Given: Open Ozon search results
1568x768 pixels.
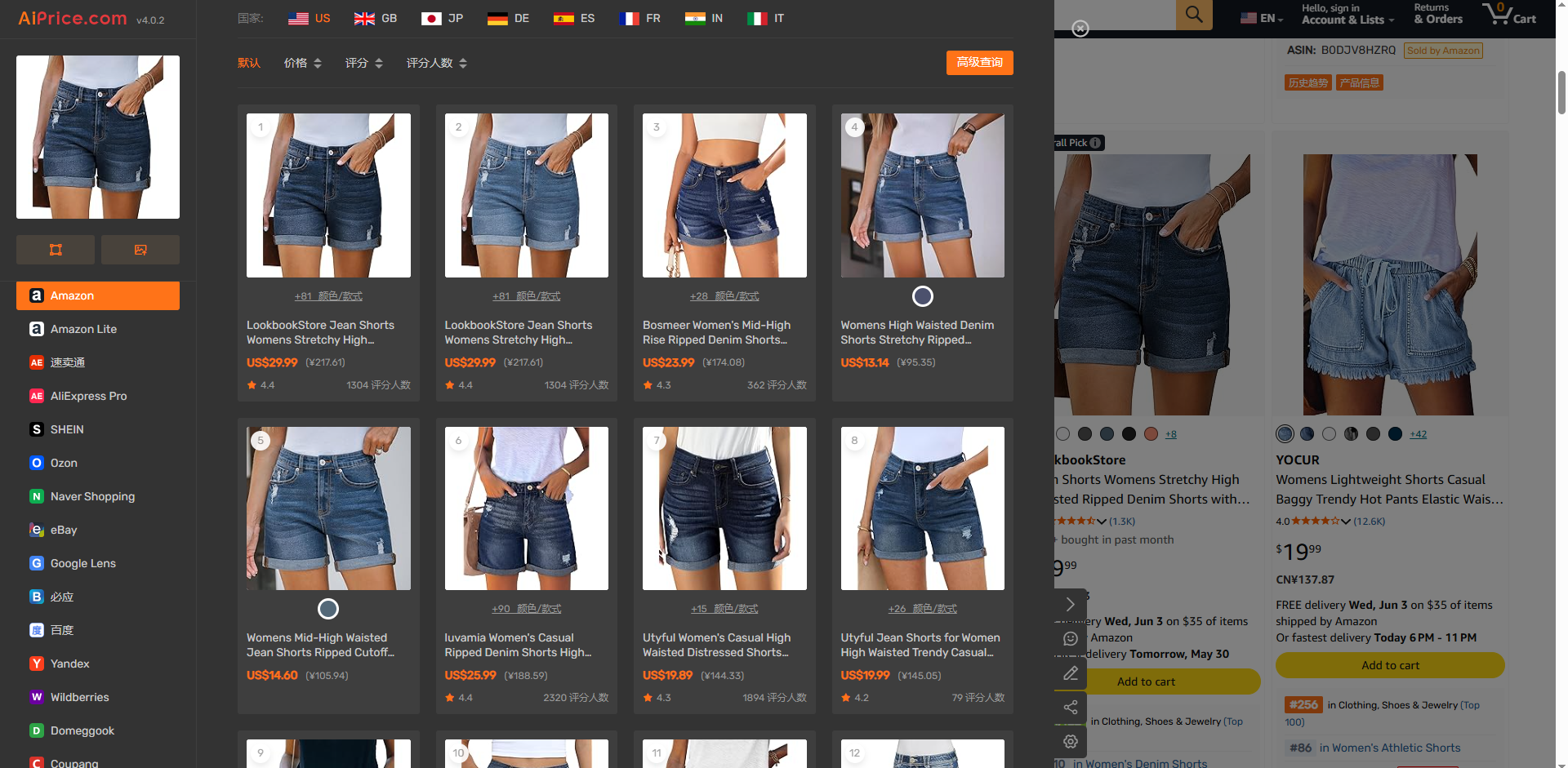Looking at the screenshot, I should pyautogui.click(x=98, y=463).
